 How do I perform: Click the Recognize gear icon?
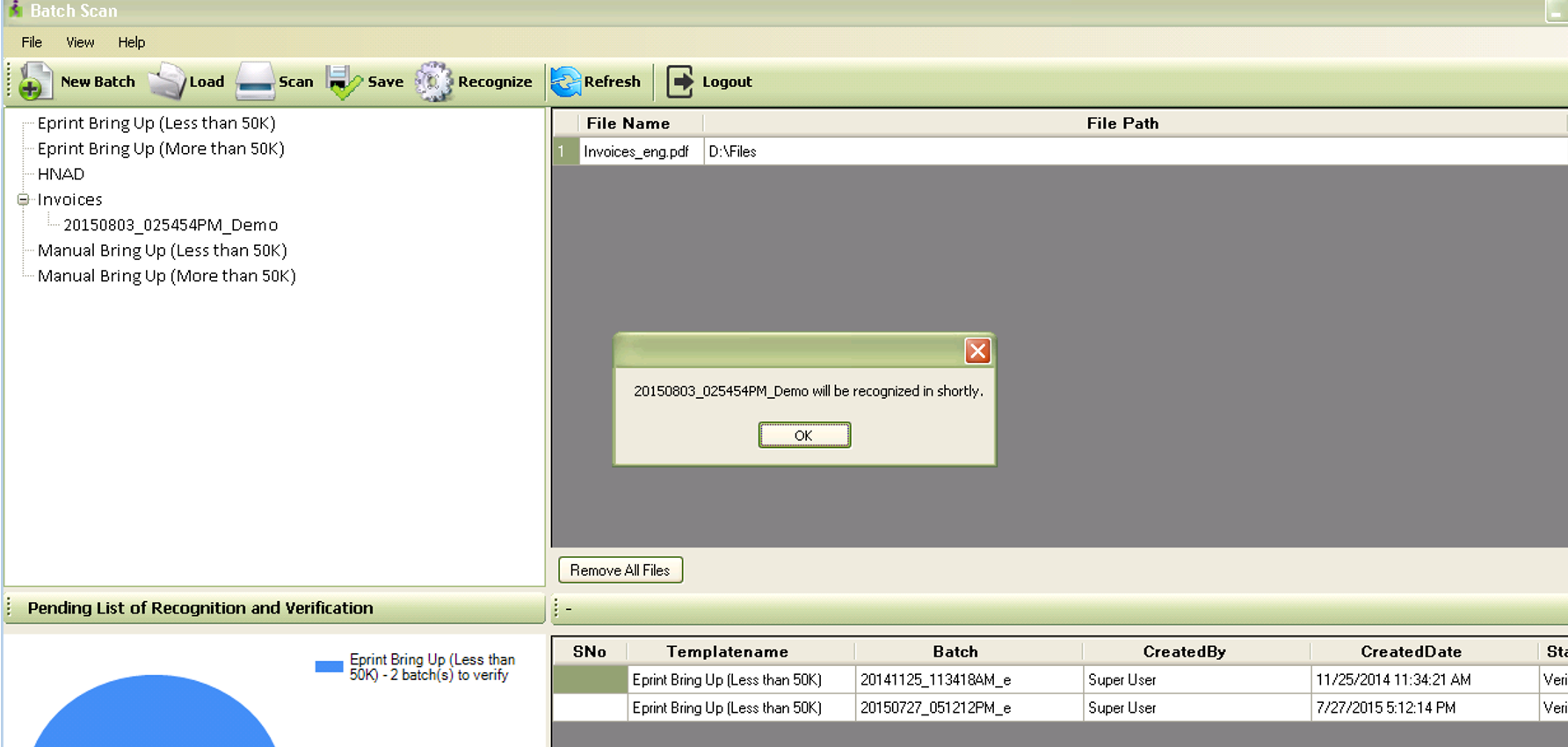click(x=434, y=82)
